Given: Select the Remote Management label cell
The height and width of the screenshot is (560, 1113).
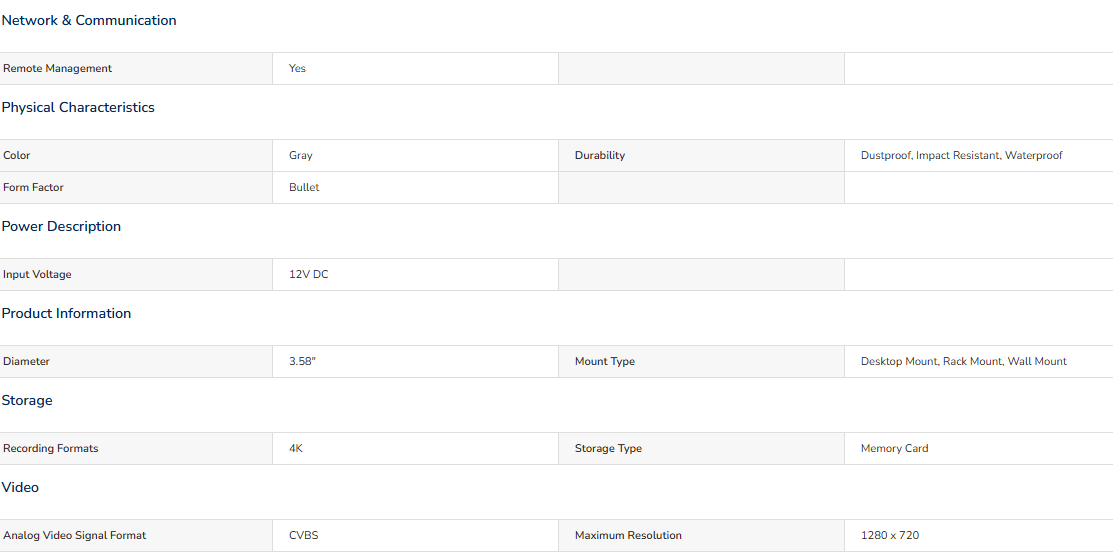Looking at the screenshot, I should pos(136,69).
